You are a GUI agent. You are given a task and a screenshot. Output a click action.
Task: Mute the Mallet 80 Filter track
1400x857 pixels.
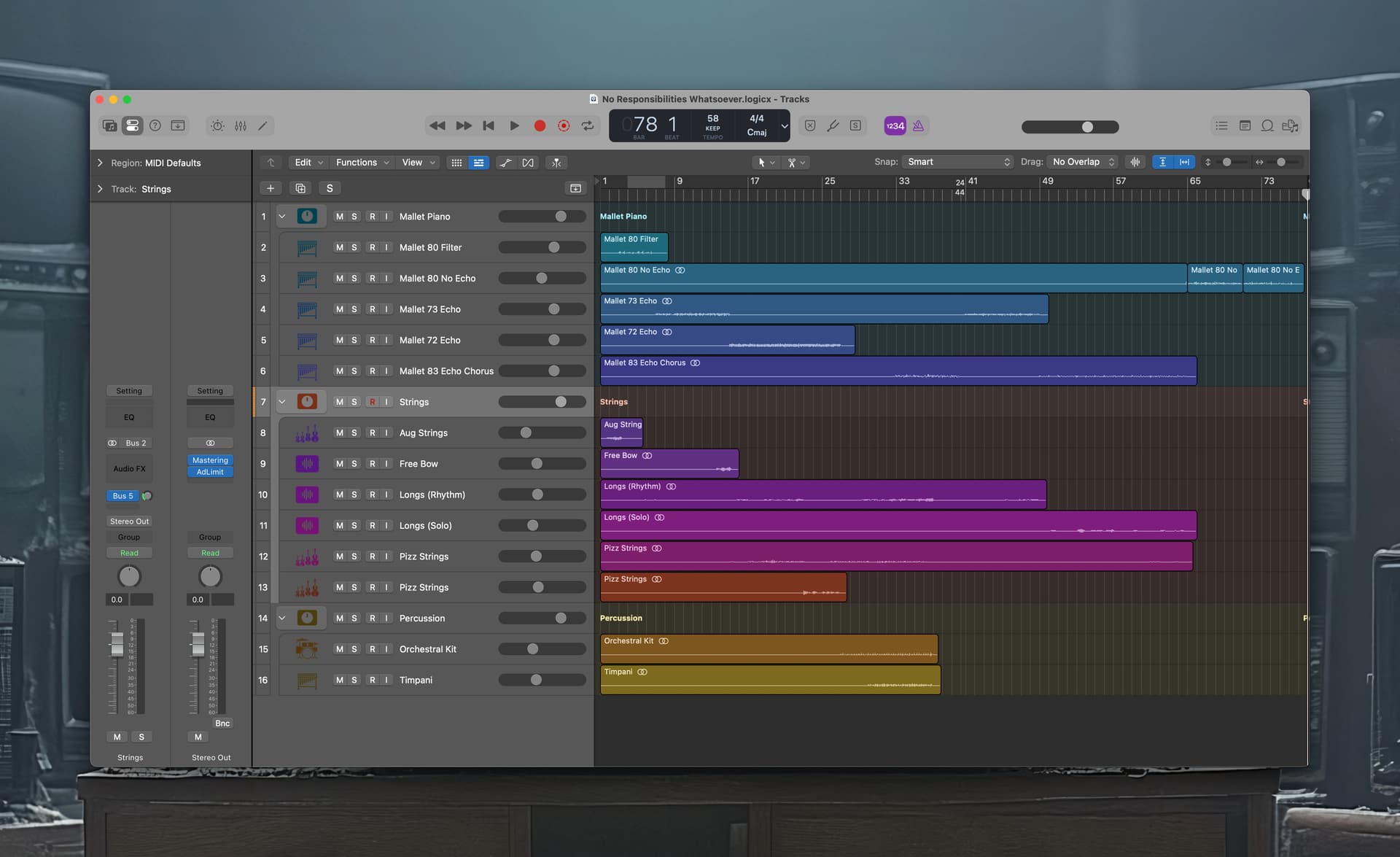pos(339,247)
